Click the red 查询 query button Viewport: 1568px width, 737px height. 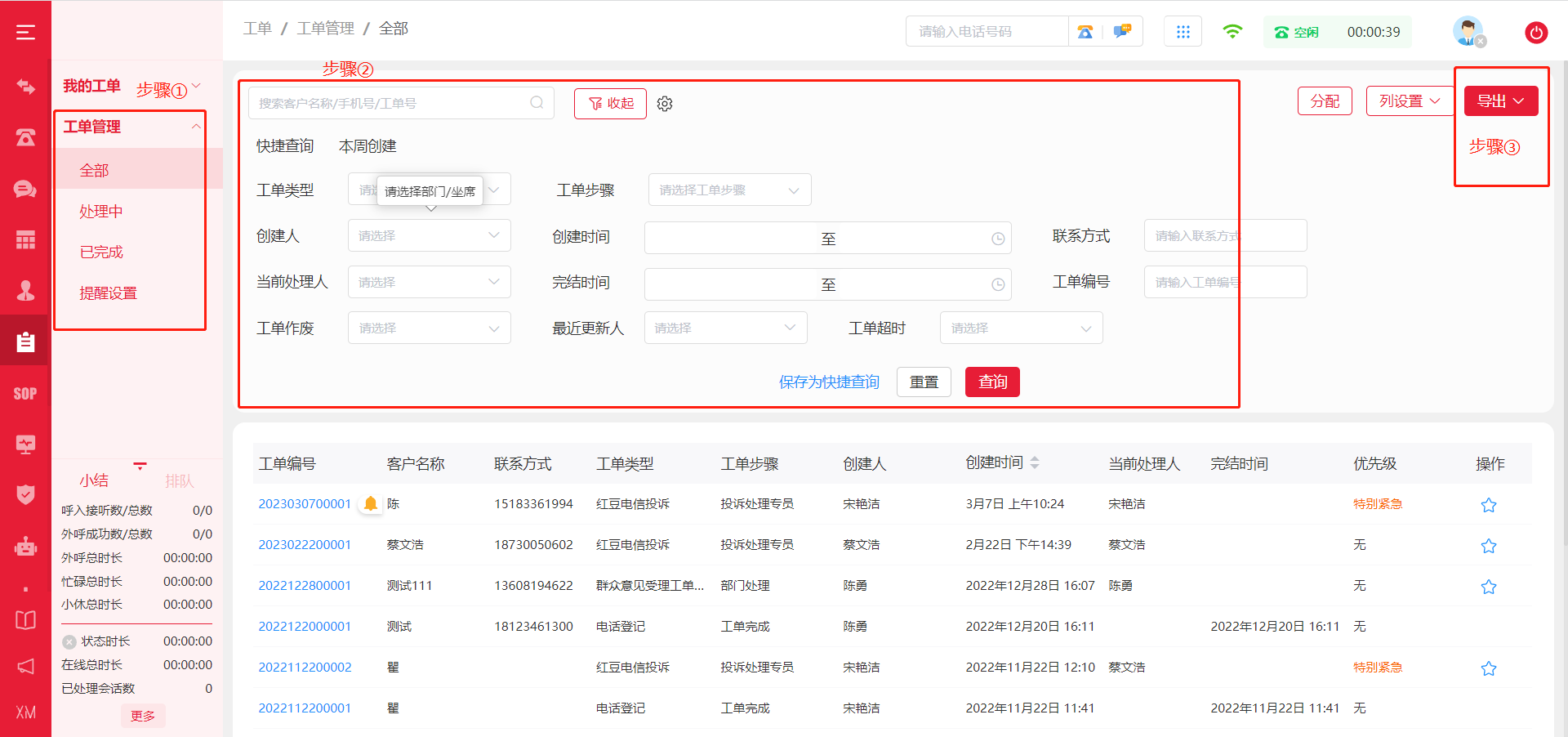(x=992, y=382)
